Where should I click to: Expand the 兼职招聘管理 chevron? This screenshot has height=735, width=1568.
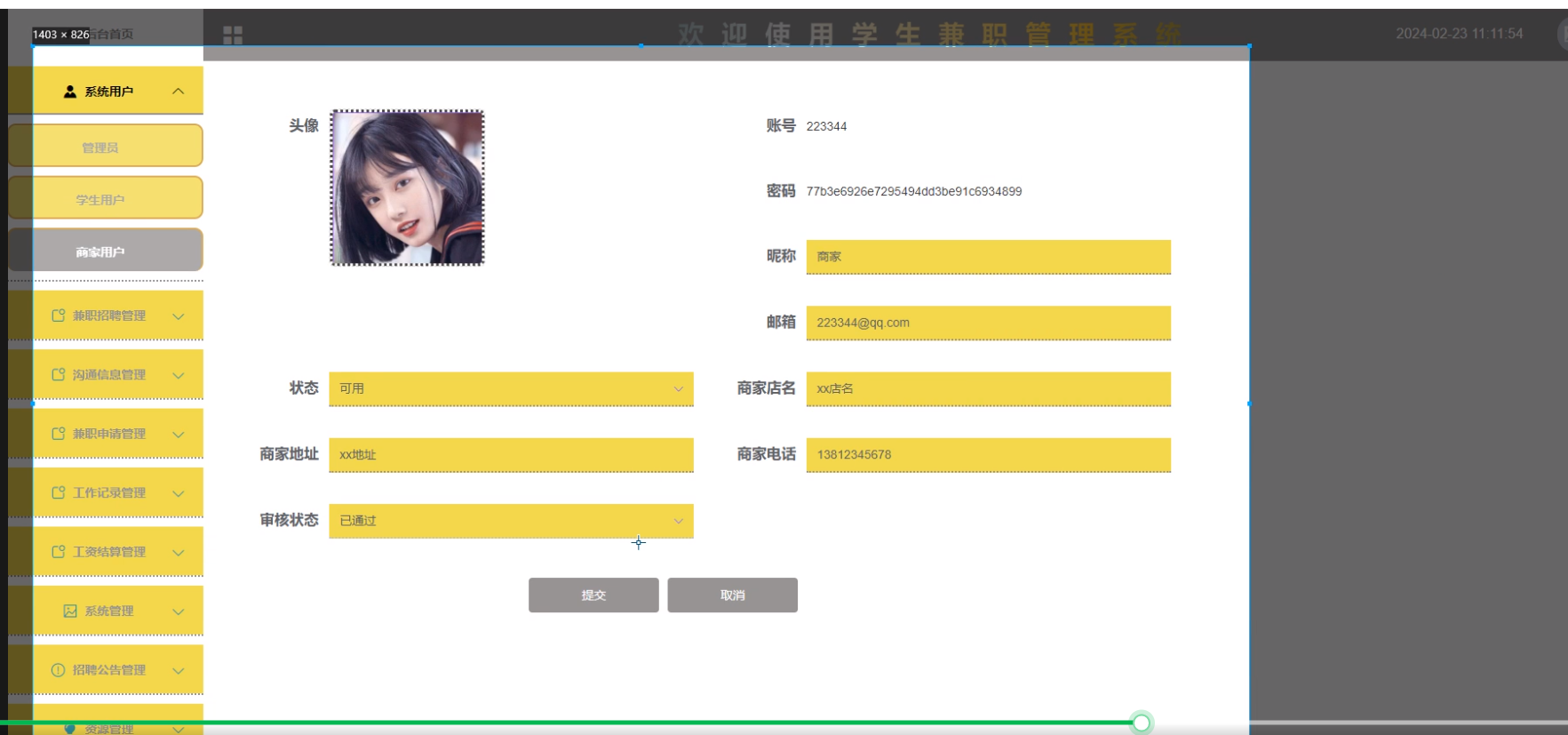(x=179, y=316)
